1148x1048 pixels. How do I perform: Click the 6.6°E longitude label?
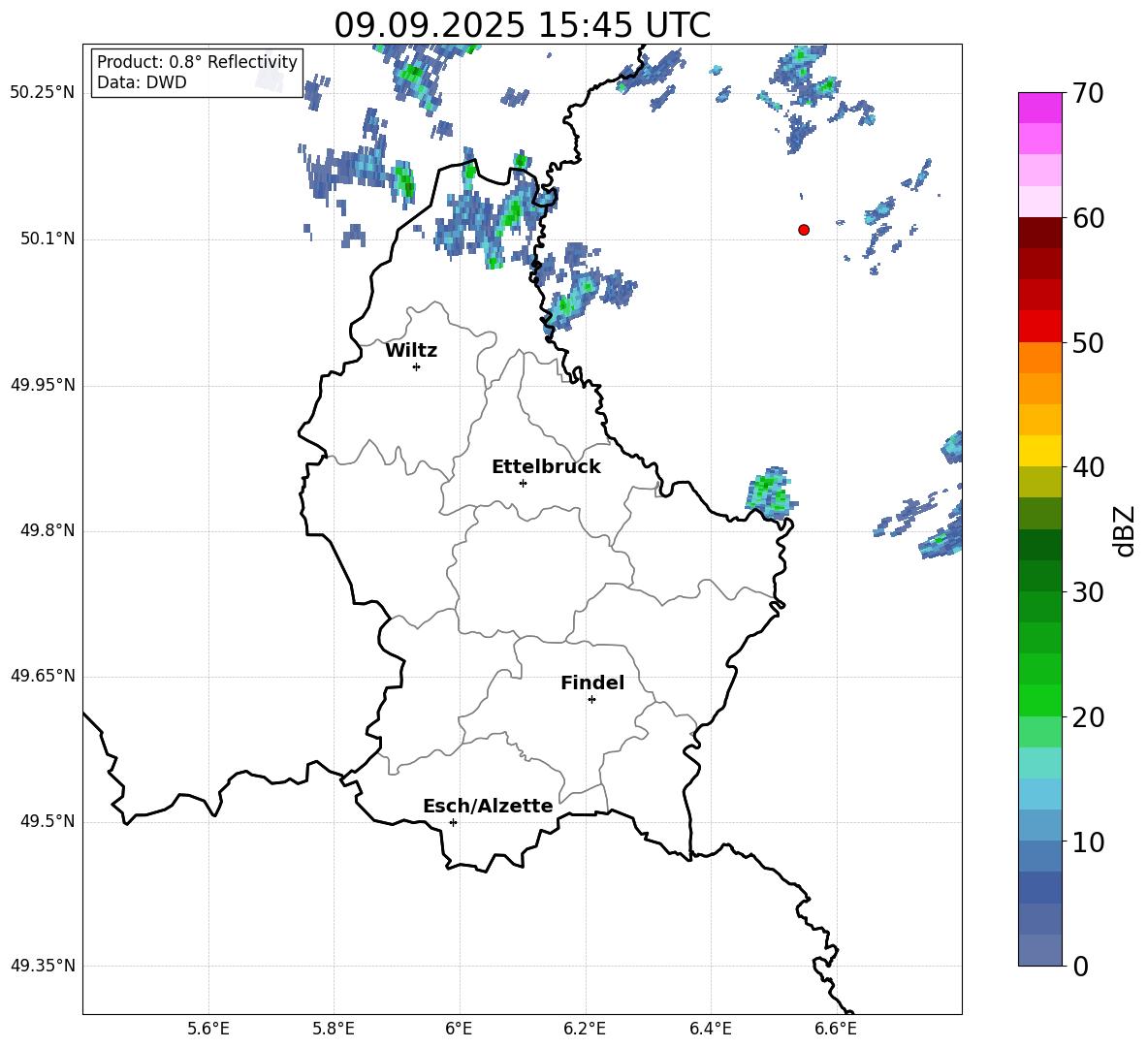(x=836, y=1029)
